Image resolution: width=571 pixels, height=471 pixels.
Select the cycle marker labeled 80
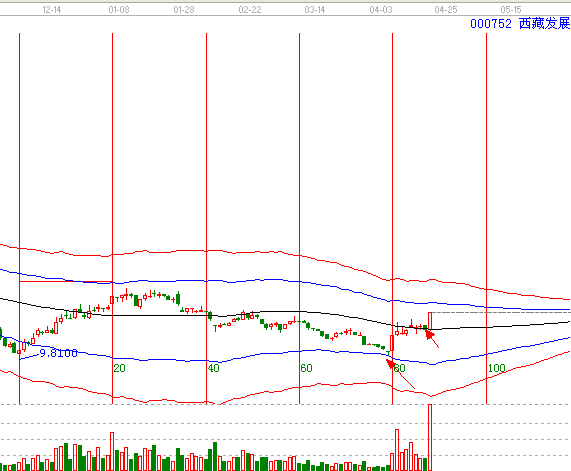point(399,368)
